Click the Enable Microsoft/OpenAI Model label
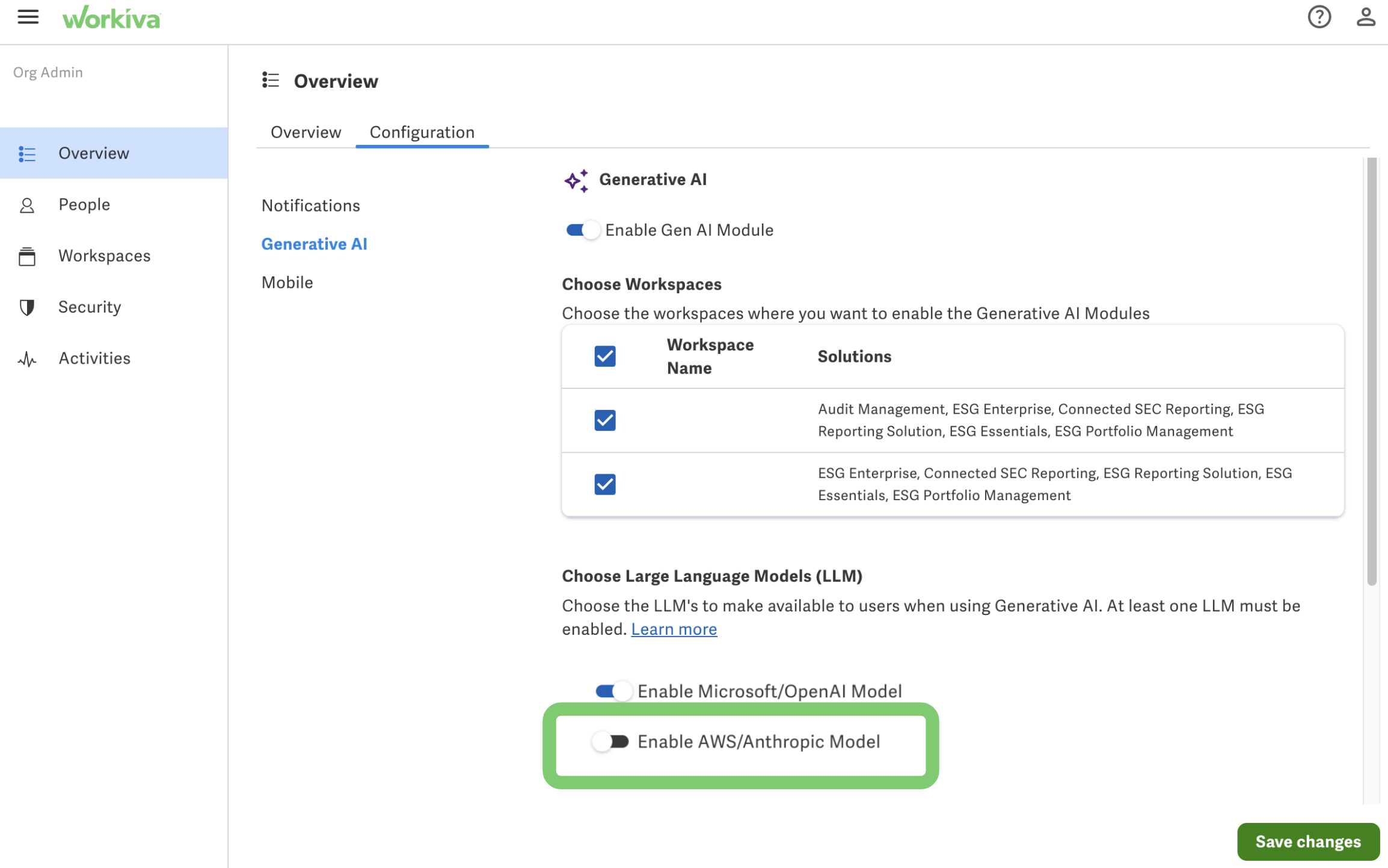This screenshot has width=1388, height=868. pos(770,691)
